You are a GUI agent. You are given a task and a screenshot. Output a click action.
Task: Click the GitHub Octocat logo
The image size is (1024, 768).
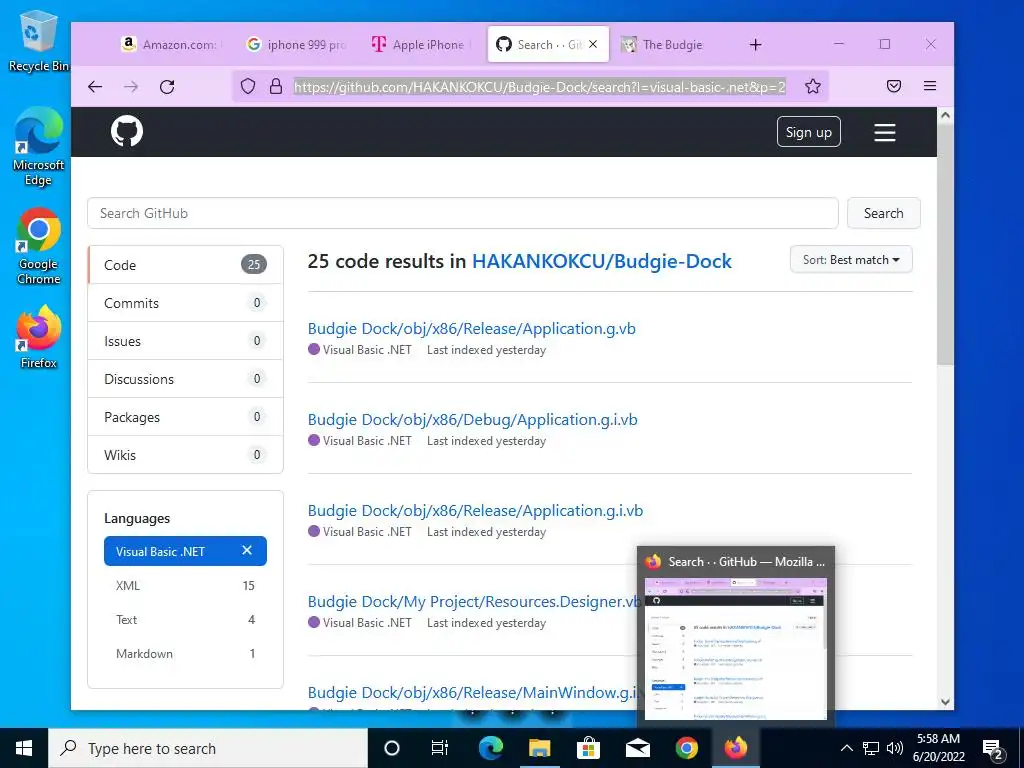coord(127,131)
